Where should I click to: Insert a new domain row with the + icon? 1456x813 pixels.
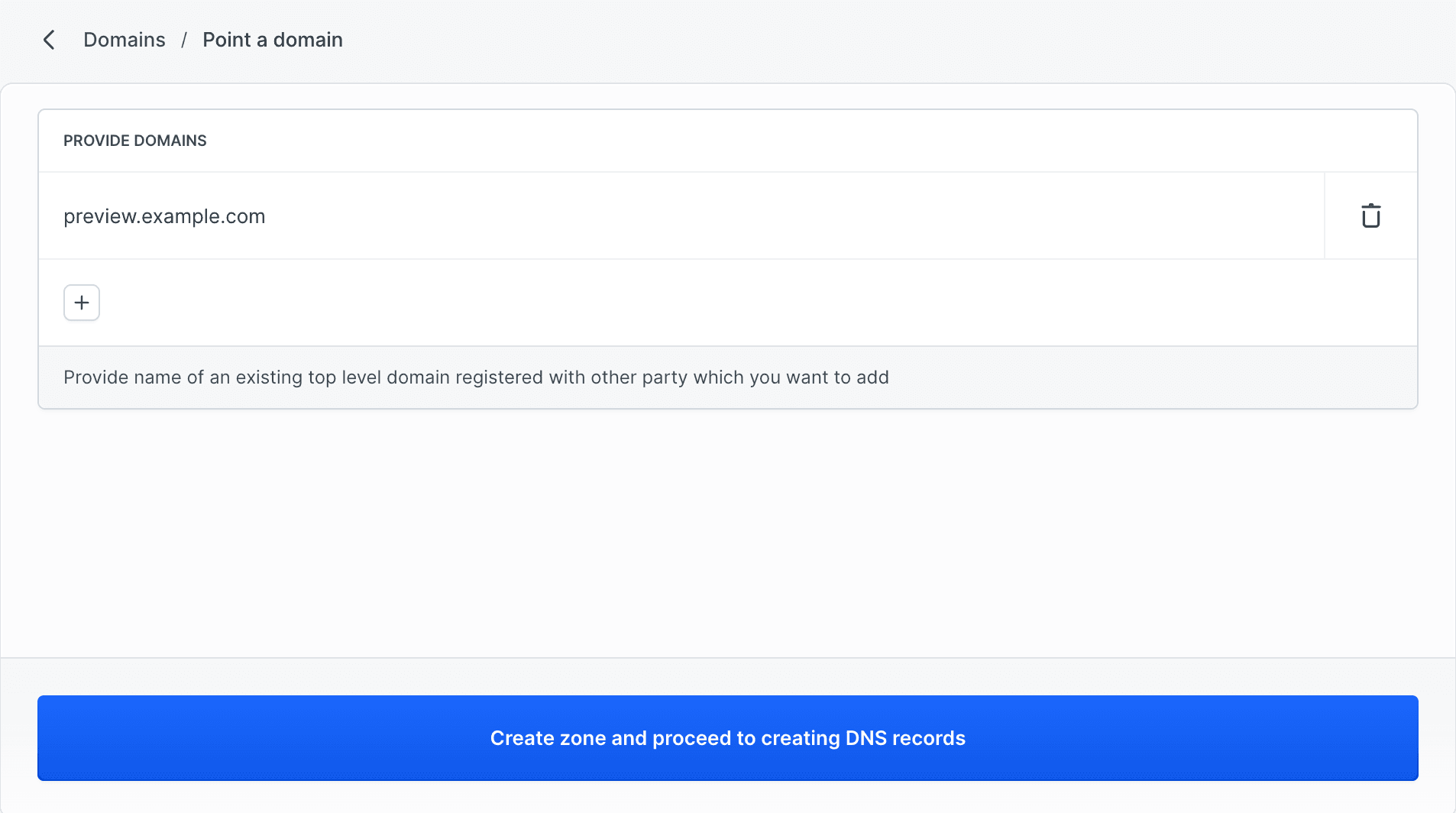tap(82, 303)
